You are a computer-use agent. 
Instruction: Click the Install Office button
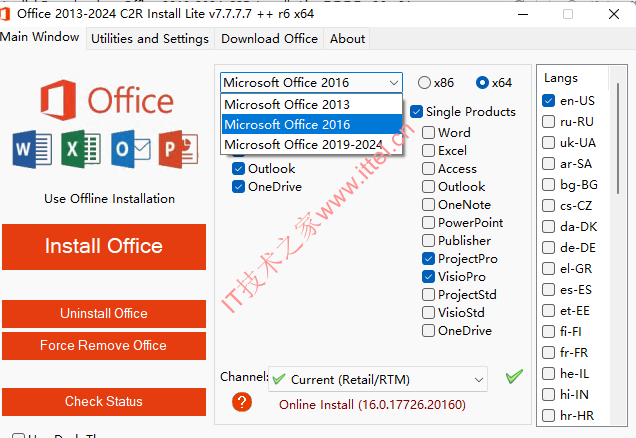coord(104,247)
